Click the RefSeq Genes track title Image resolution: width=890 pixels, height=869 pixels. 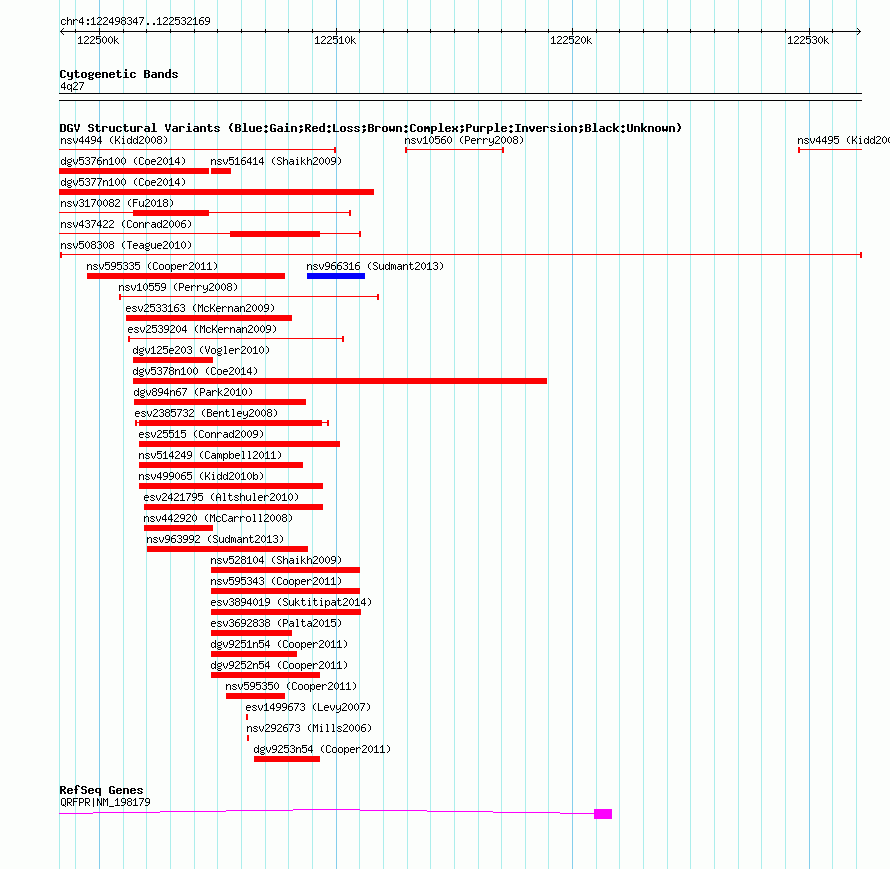click(x=101, y=790)
